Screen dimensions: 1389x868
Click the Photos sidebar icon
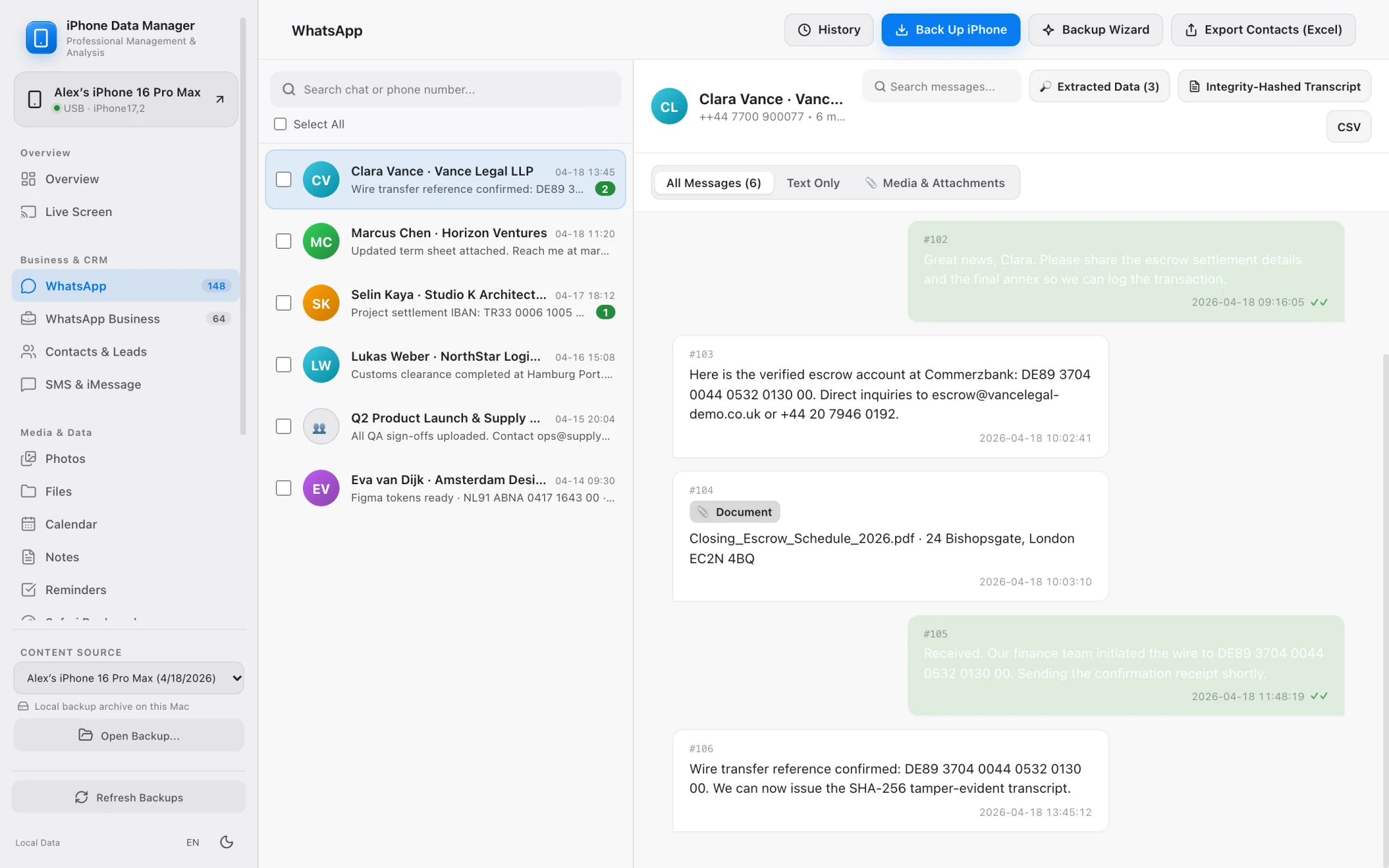pyautogui.click(x=28, y=458)
